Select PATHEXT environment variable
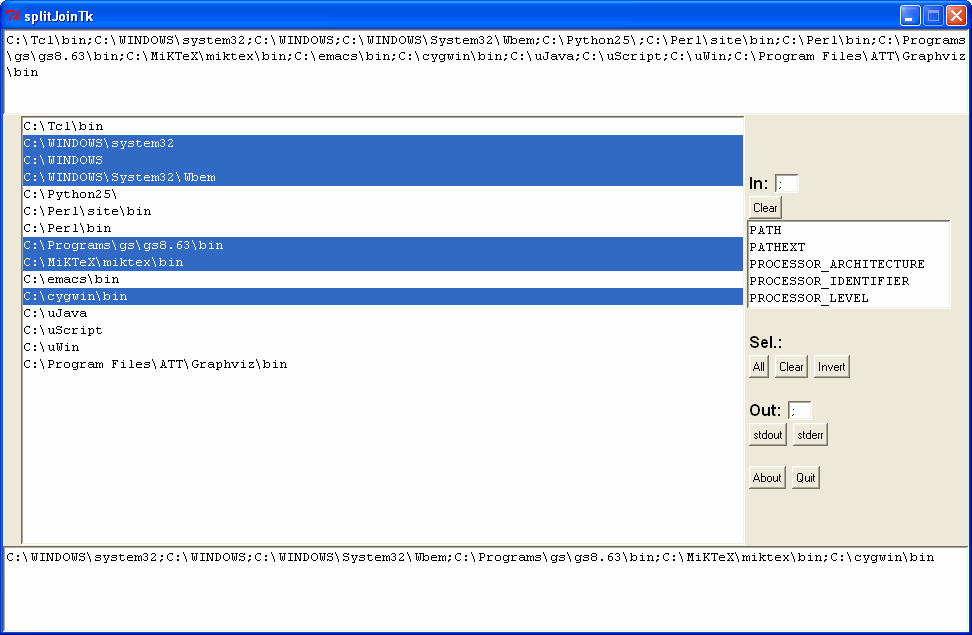 (777, 247)
